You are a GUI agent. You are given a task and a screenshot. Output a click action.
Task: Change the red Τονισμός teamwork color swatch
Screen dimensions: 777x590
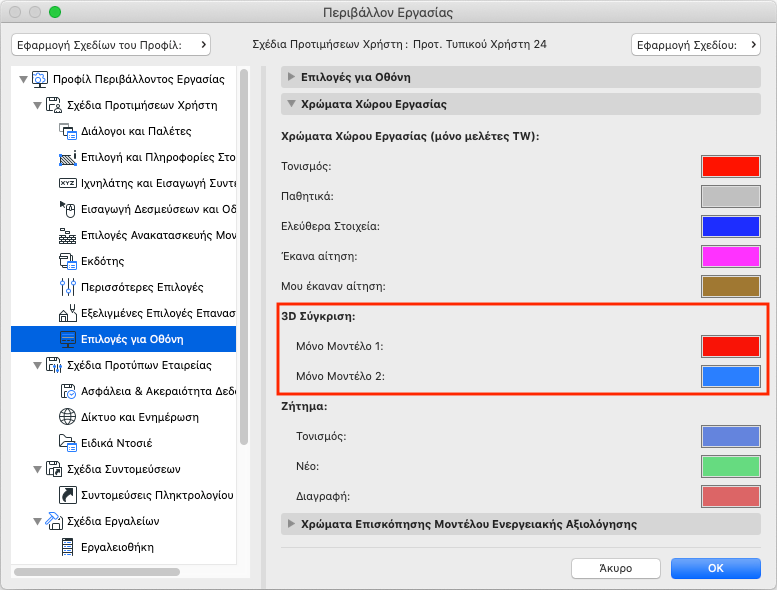pos(730,166)
